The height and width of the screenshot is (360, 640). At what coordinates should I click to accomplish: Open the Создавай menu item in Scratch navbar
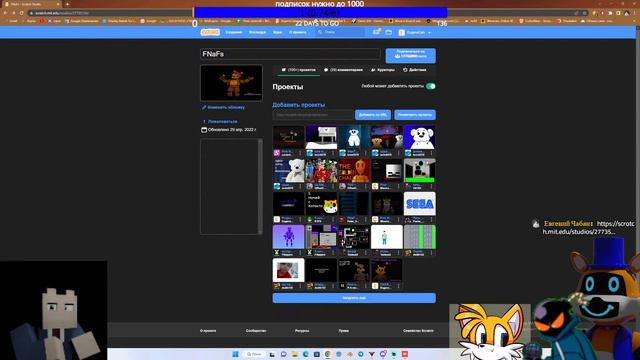click(234, 32)
